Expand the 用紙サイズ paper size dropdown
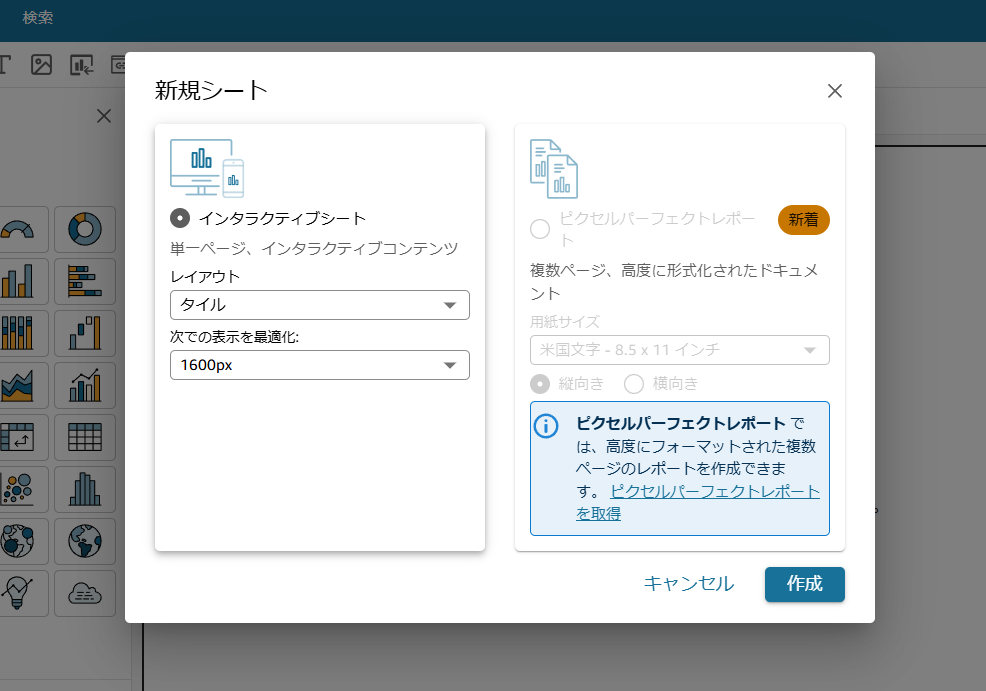The width and height of the screenshot is (986, 691). pyautogui.click(x=680, y=350)
